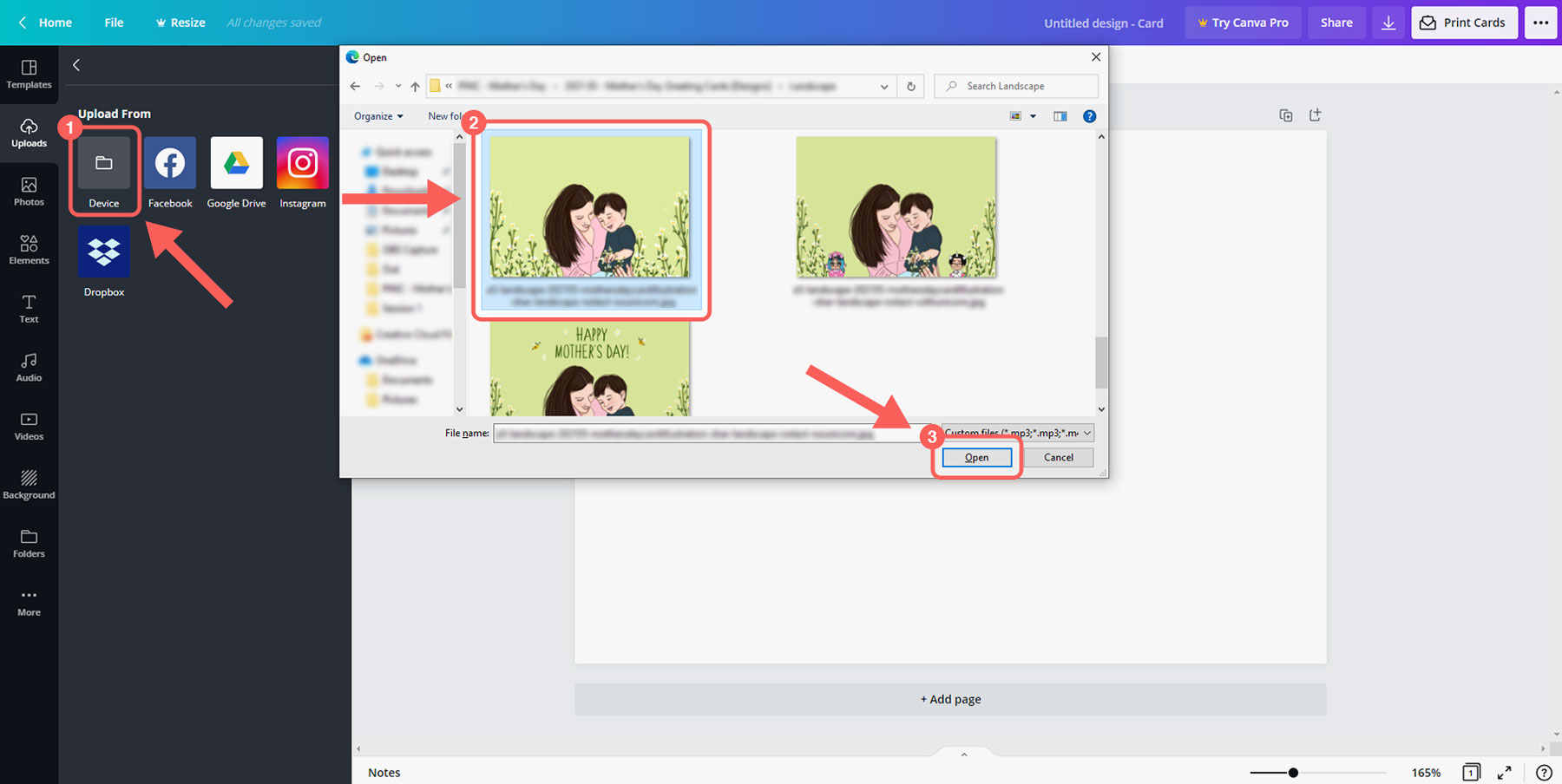Open the Elements sidebar panel
The height and width of the screenshot is (784, 1562).
coord(29,249)
